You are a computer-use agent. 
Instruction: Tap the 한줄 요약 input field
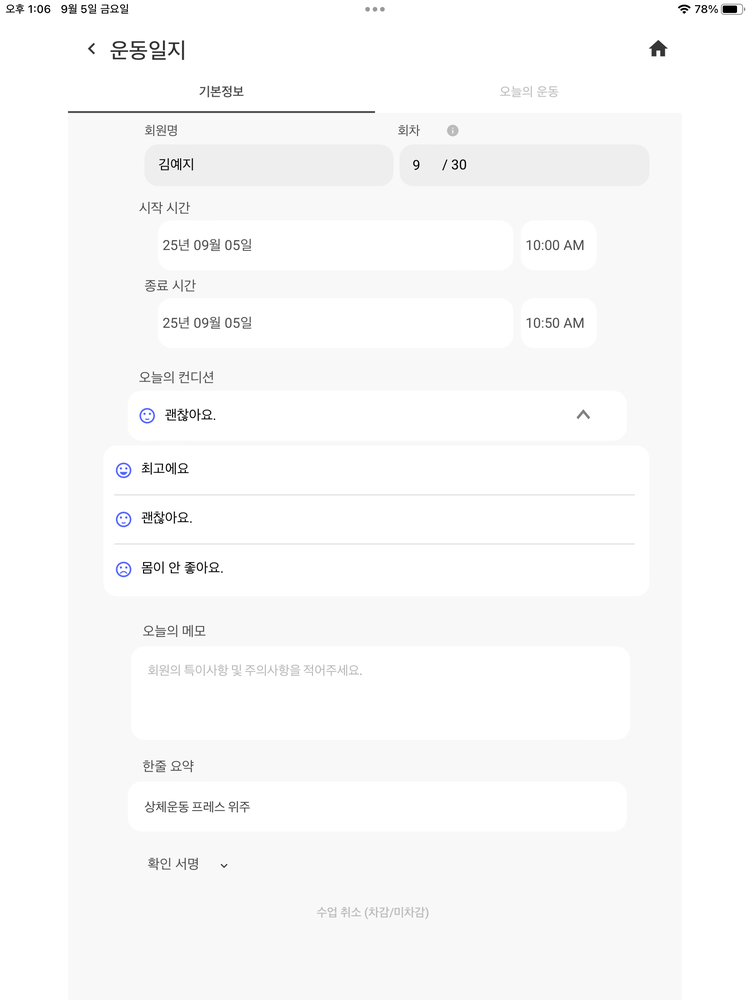tap(377, 807)
